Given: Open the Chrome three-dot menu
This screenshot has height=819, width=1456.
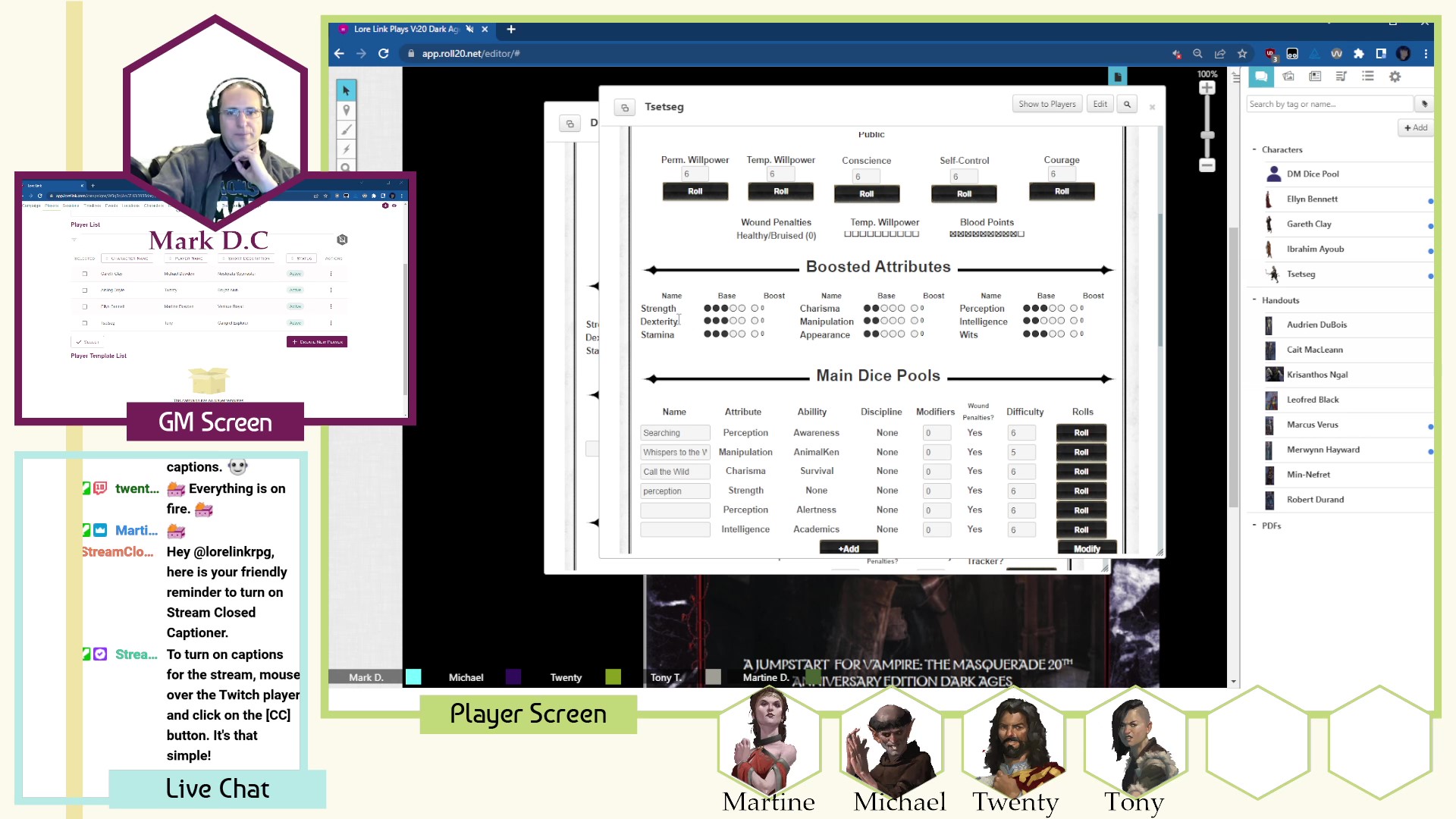Looking at the screenshot, I should (x=1426, y=54).
